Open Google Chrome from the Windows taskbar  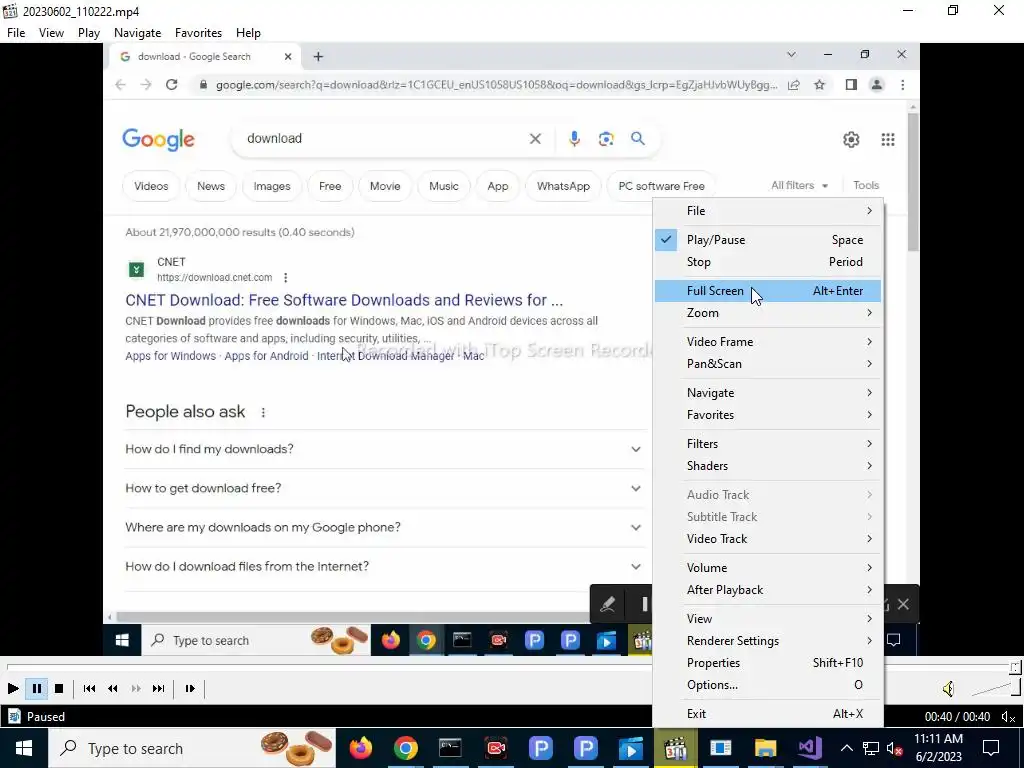click(x=406, y=748)
